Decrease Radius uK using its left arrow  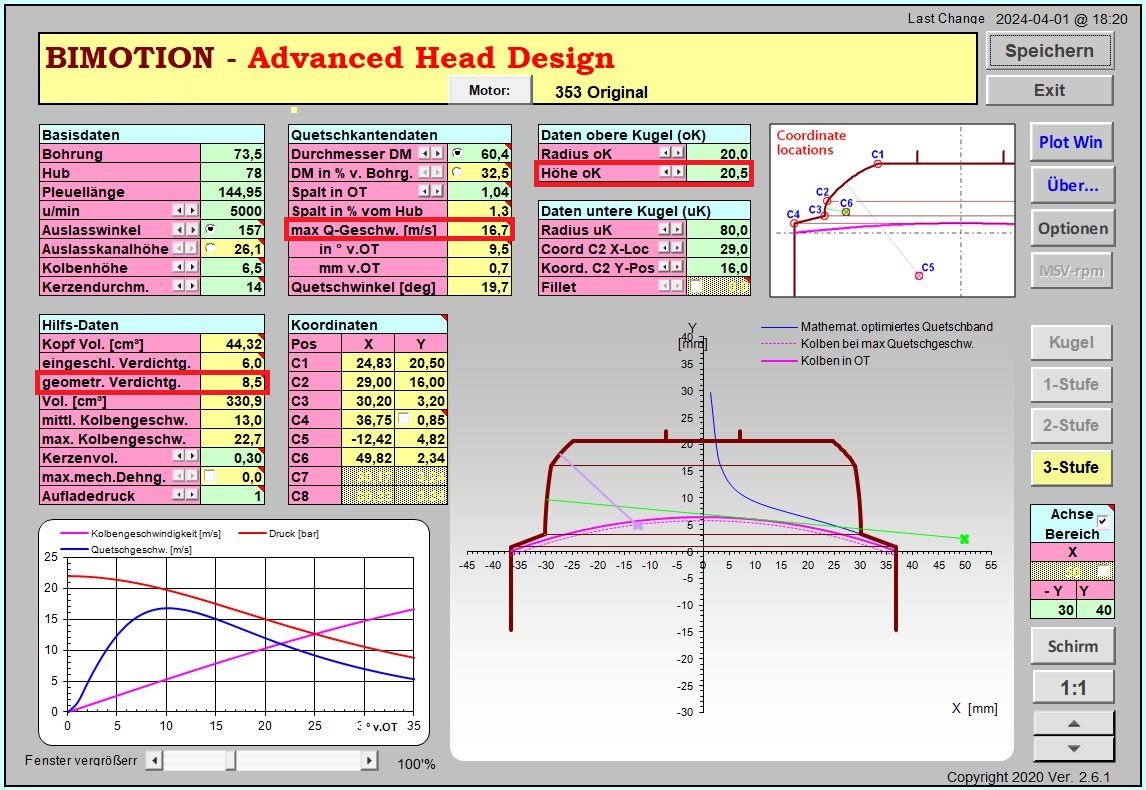666,230
